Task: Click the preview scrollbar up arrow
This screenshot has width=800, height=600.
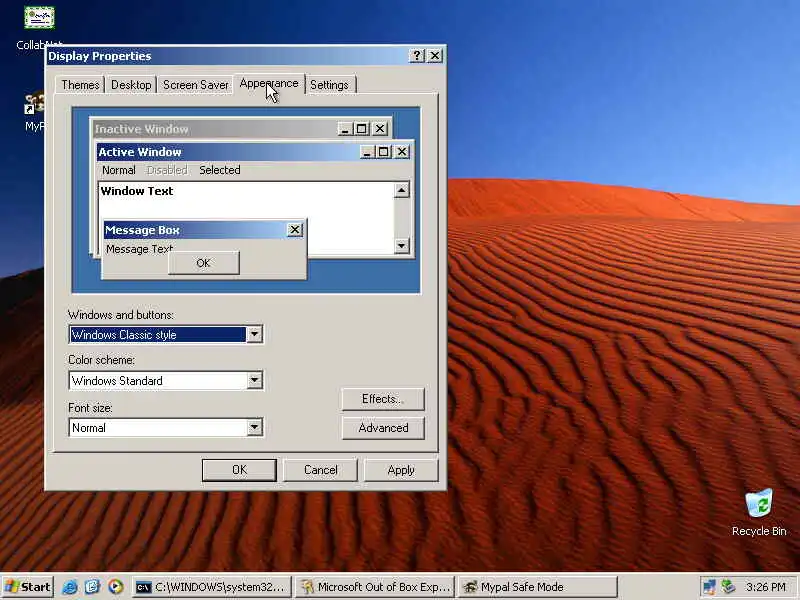Action: click(x=402, y=190)
